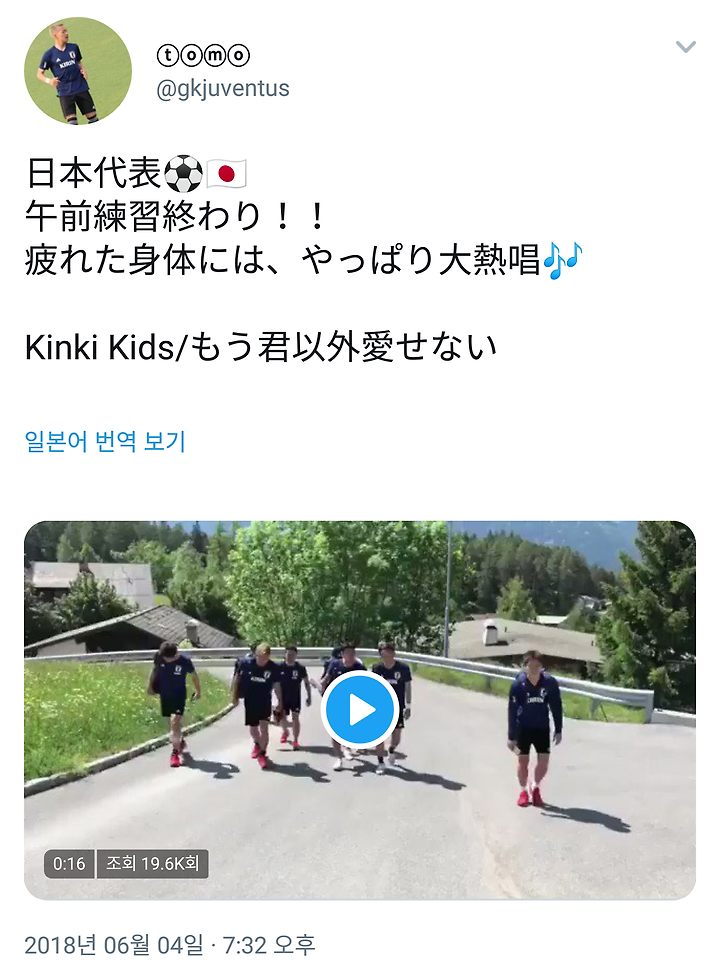Click the 7:32 오후 time stamp

point(268,945)
